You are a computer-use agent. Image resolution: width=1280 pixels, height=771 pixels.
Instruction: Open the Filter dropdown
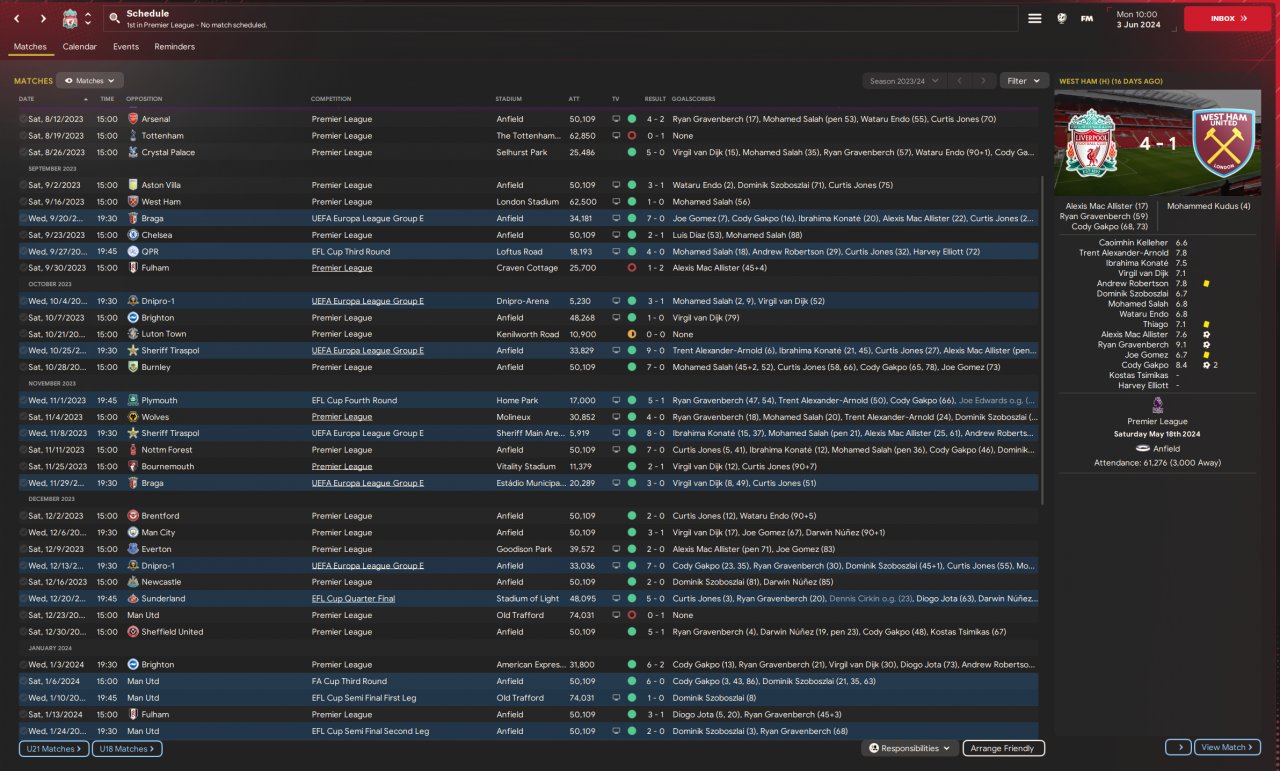[x=1024, y=81]
